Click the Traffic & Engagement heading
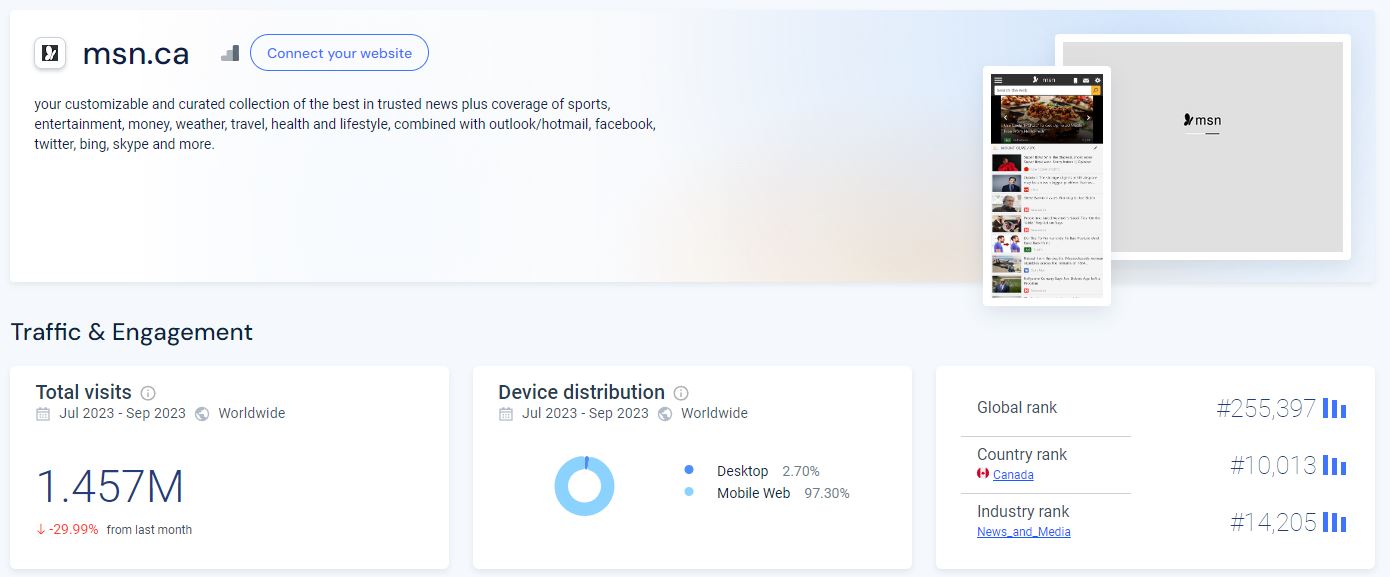This screenshot has height=577, width=1390. click(x=132, y=332)
